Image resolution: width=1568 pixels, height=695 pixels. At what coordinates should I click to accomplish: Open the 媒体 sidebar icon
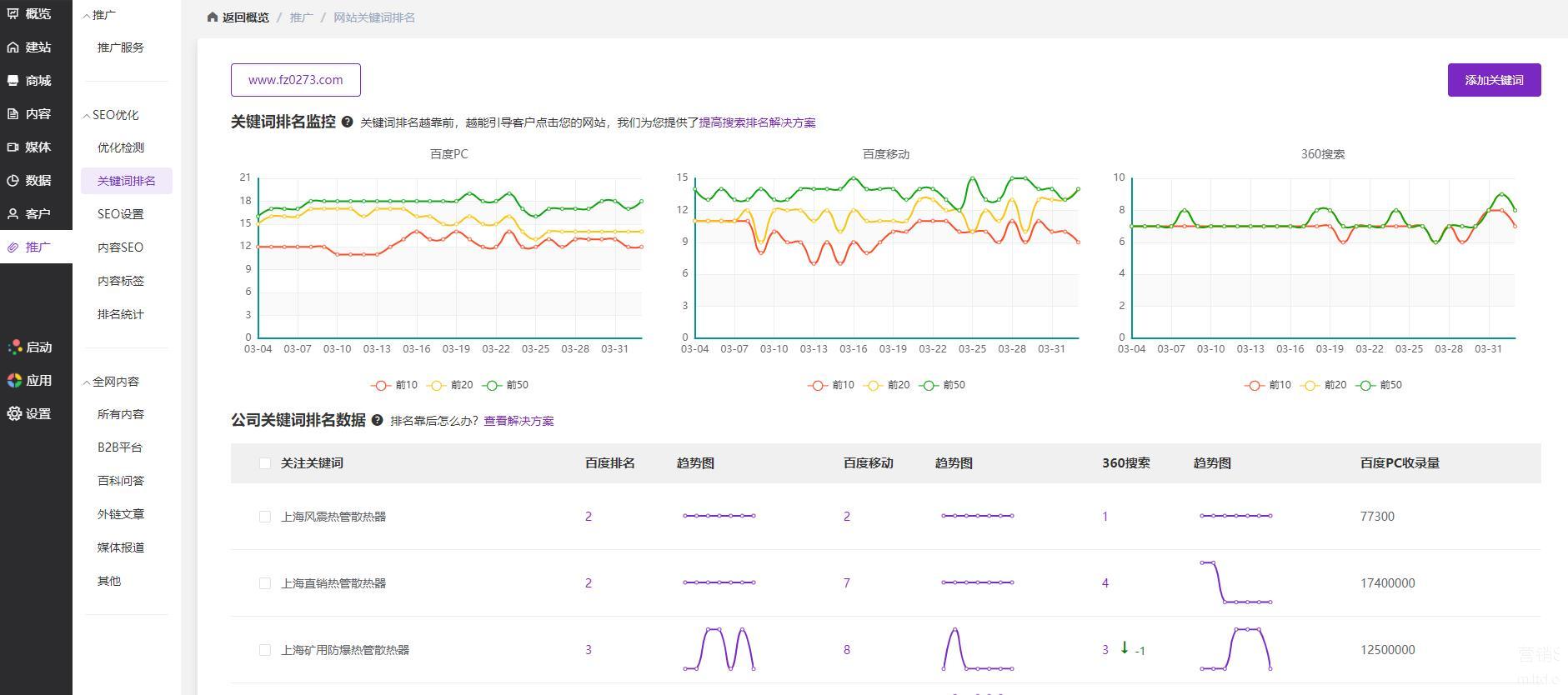click(x=13, y=147)
